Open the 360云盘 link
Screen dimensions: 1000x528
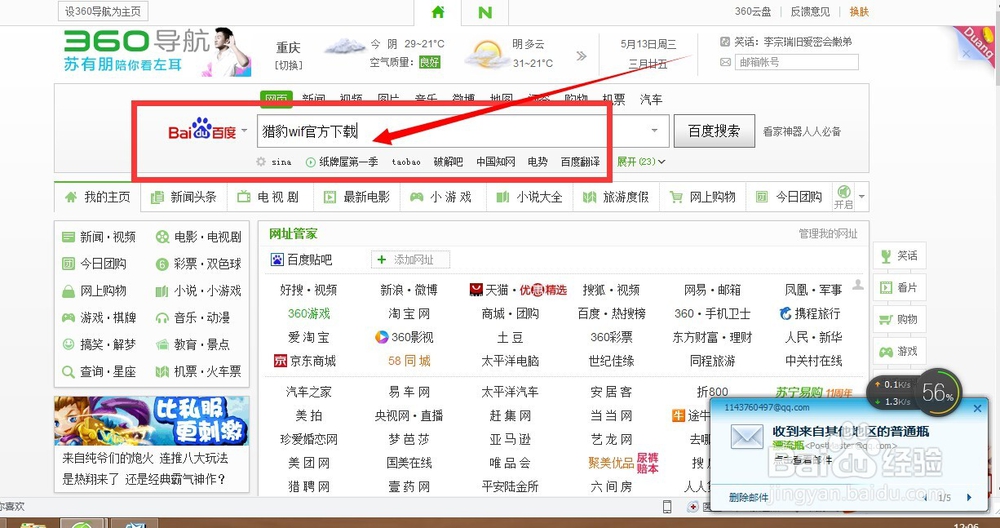coord(753,11)
